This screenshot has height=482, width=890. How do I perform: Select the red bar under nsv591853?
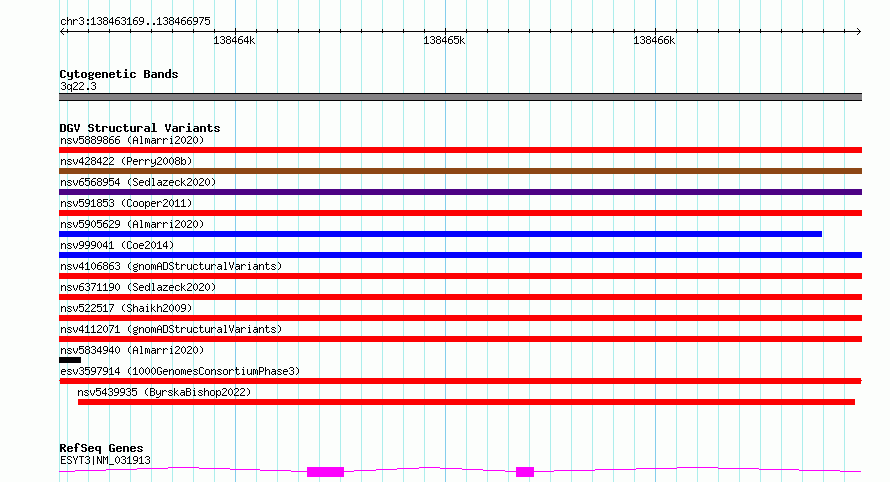coord(460,213)
